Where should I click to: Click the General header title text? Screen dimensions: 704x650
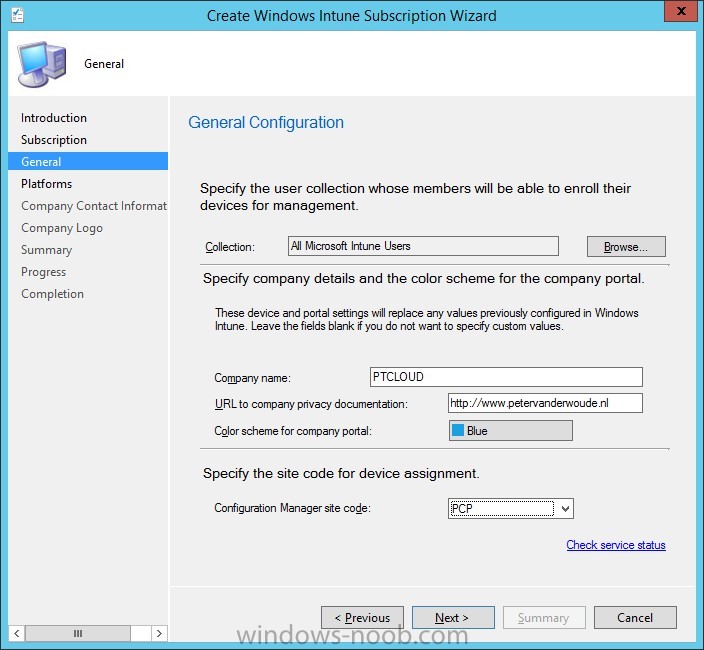click(104, 64)
